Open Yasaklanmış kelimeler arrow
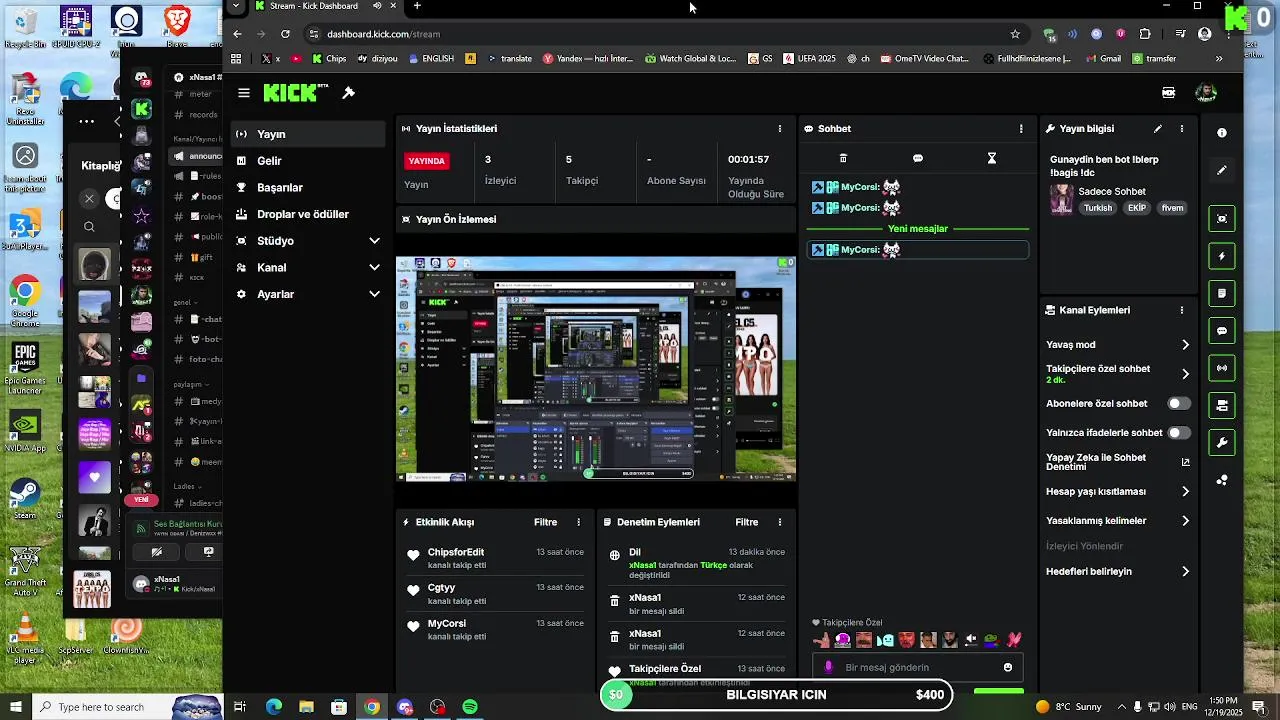1280x720 pixels. click(1186, 521)
